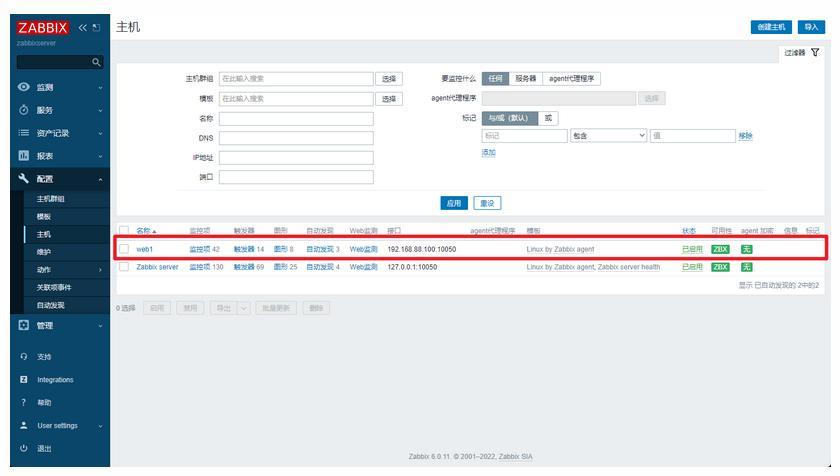Tick the checkbox for Zabbix server host
840x476 pixels.
[x=124, y=267]
